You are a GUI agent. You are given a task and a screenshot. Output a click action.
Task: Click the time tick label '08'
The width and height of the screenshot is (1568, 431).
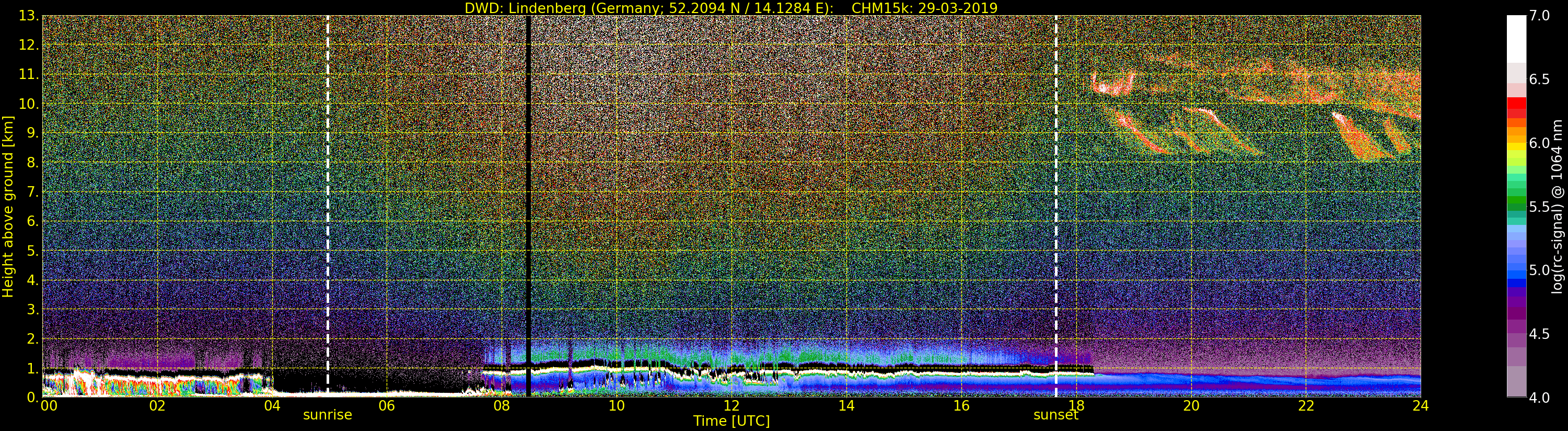[502, 406]
